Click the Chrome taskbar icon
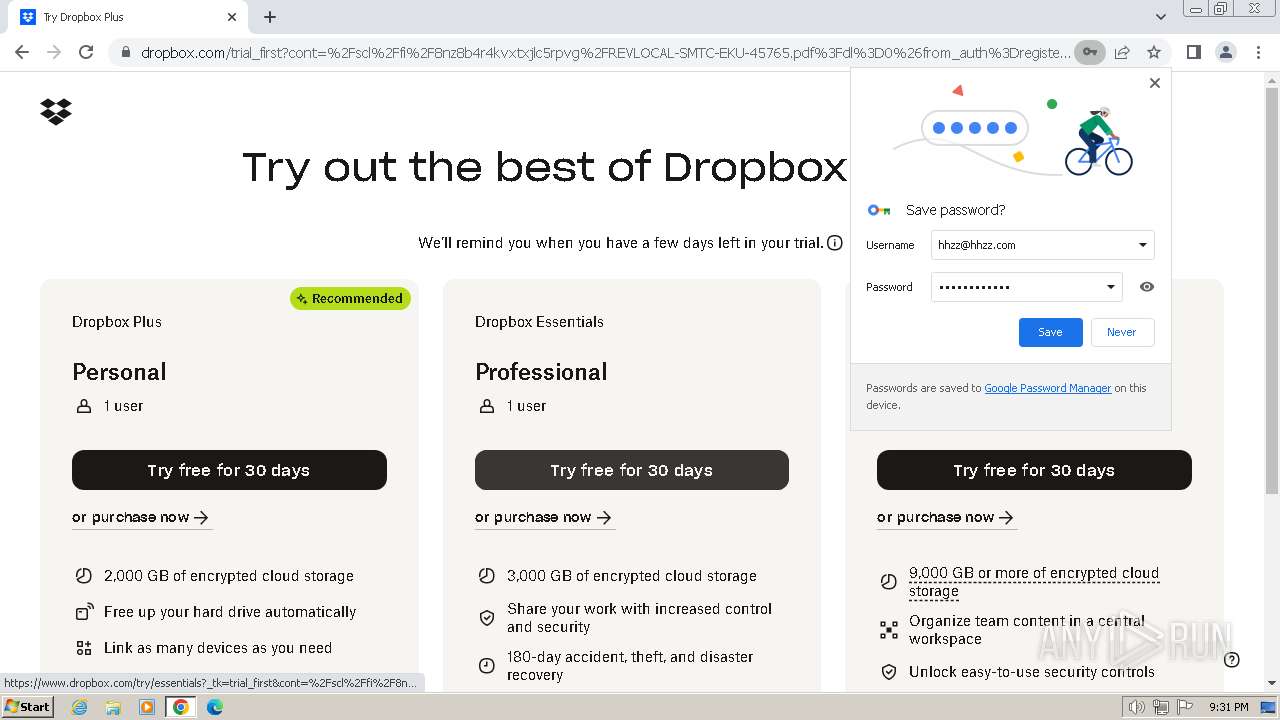1280x720 pixels. pyautogui.click(x=181, y=707)
